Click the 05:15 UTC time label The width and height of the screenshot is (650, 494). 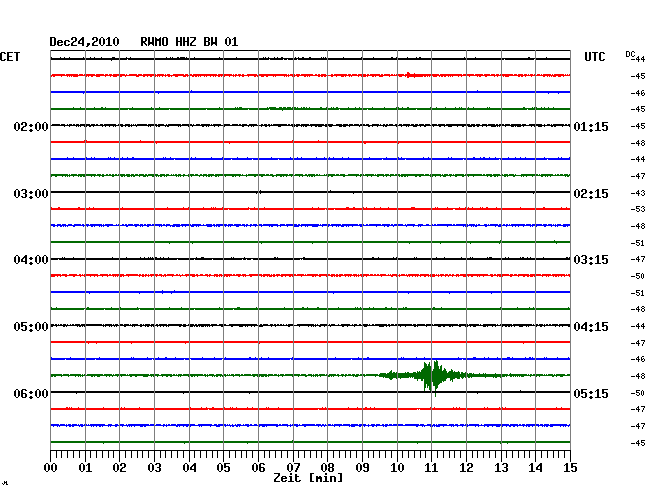(x=591, y=393)
